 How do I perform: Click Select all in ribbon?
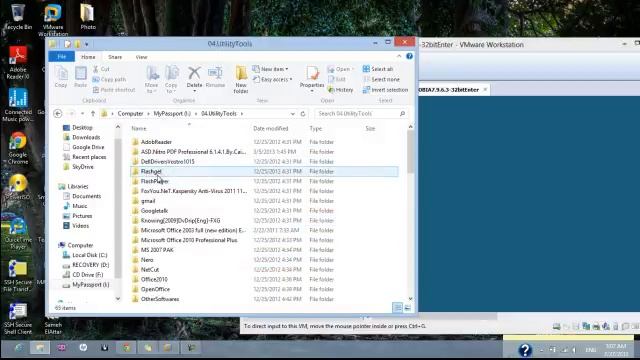pos(378,69)
